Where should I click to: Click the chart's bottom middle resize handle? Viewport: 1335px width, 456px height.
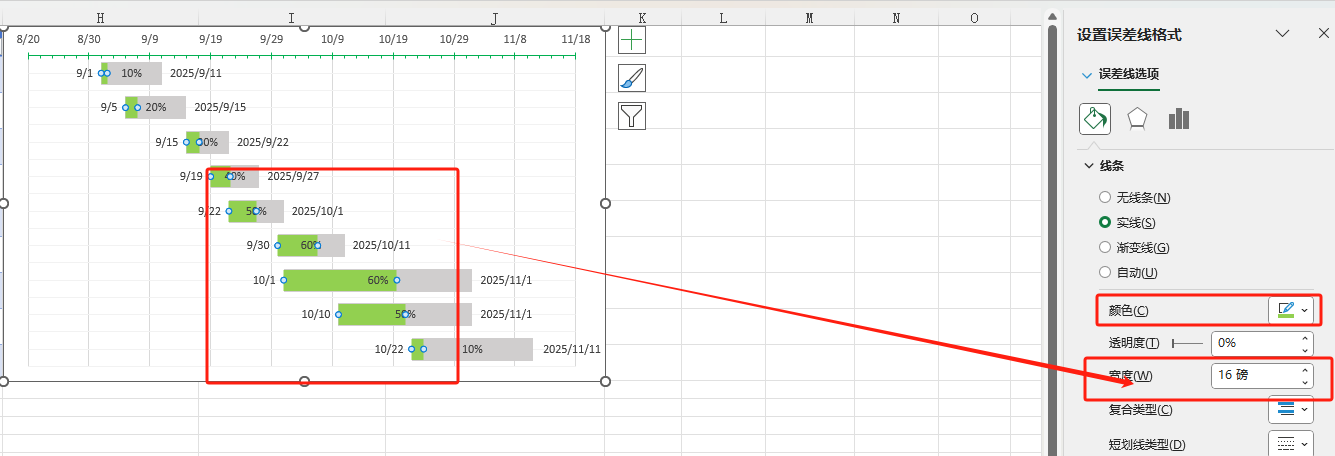pos(305,381)
